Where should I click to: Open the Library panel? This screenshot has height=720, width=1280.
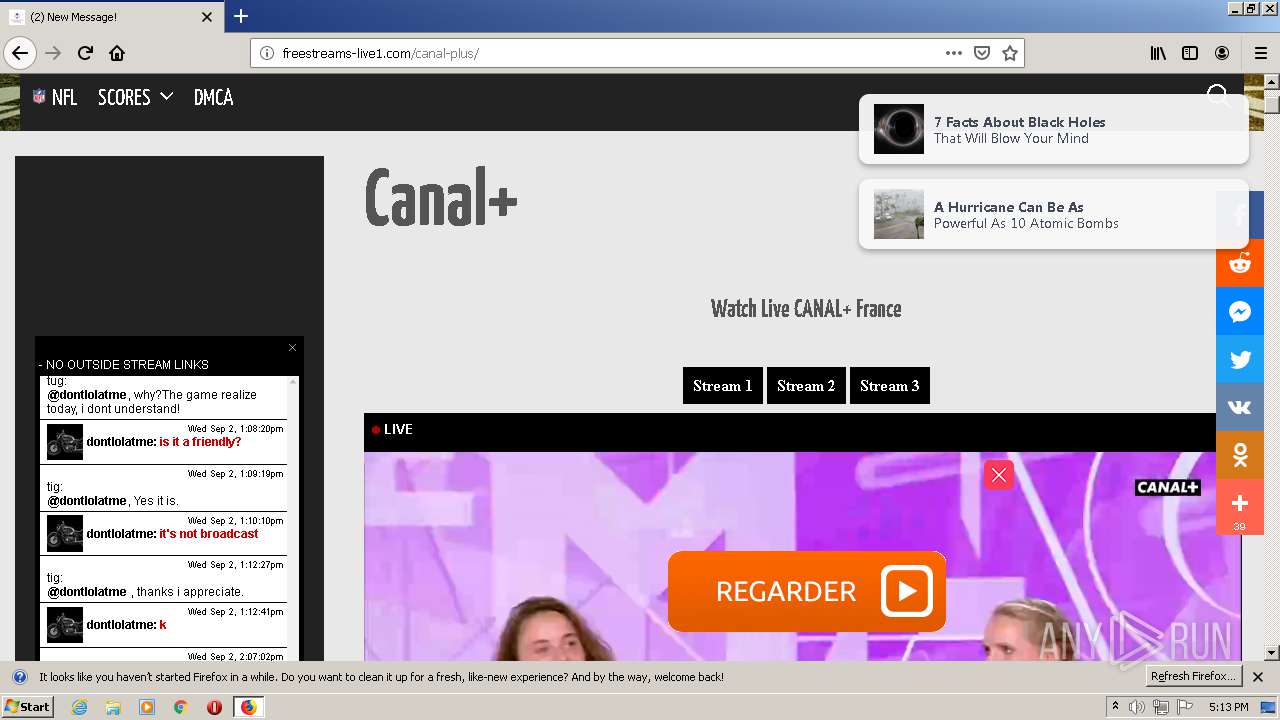1158,53
